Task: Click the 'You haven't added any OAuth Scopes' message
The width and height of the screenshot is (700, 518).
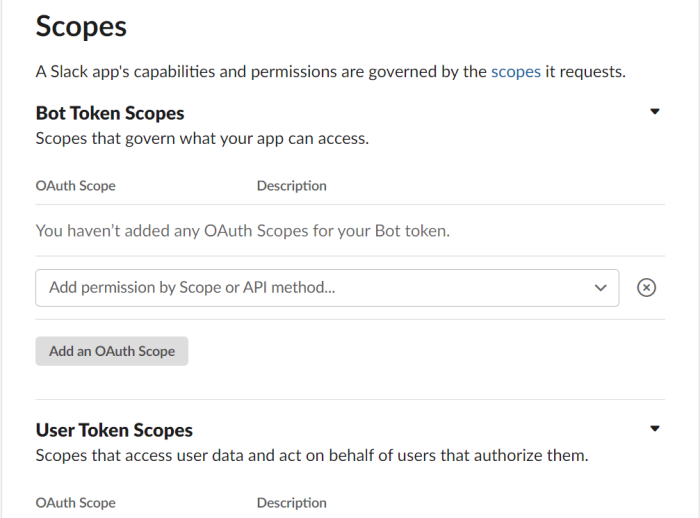Action: (243, 231)
